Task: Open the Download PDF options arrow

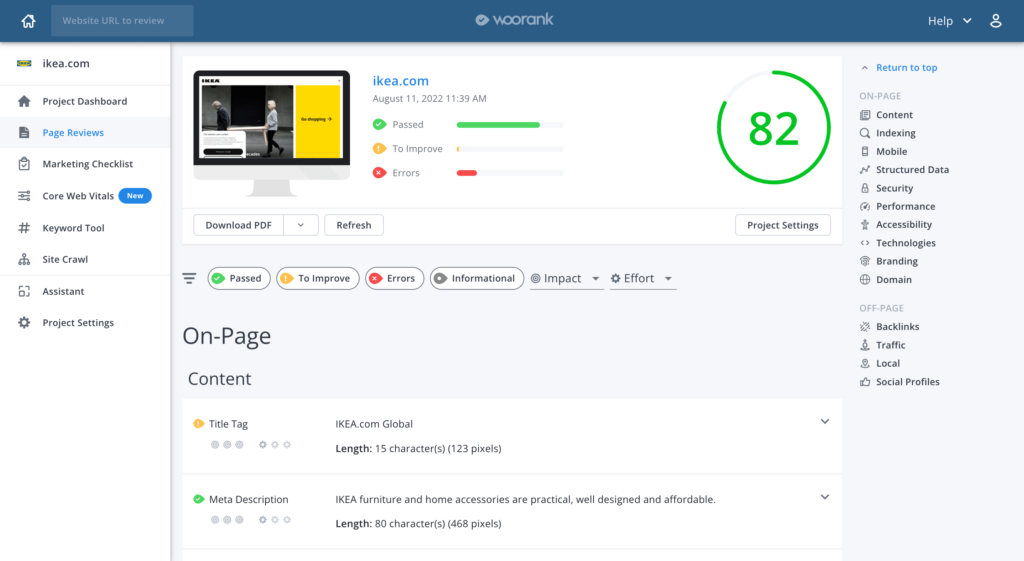Action: [301, 225]
